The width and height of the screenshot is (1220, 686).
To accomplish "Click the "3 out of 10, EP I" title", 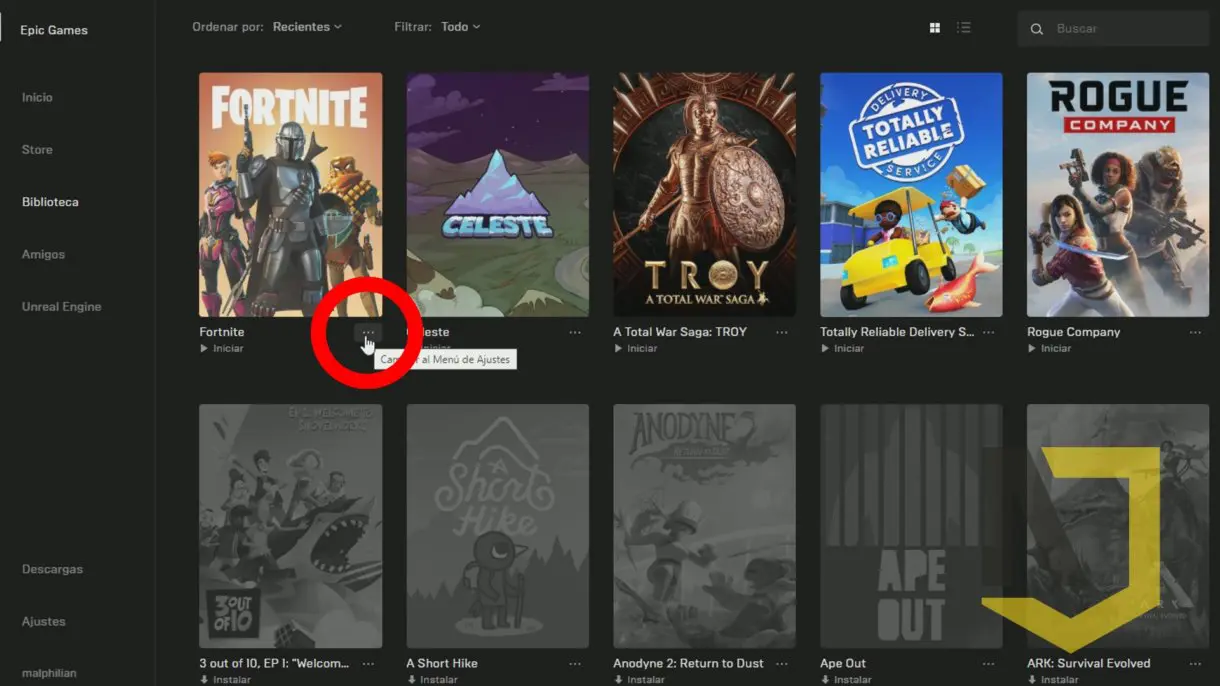I will coord(275,663).
